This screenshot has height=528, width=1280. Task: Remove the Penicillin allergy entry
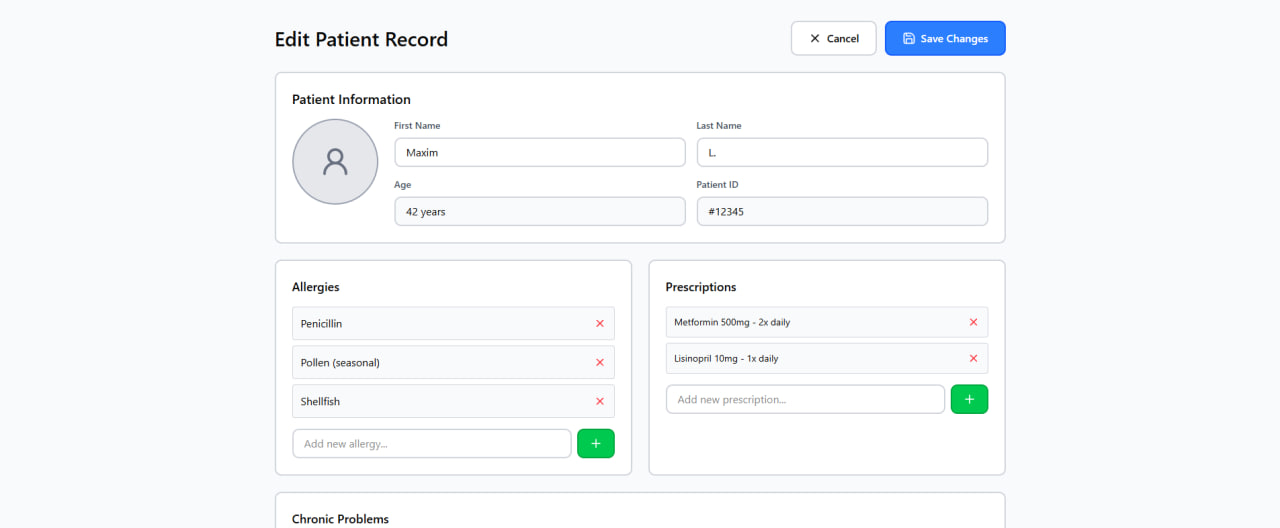click(x=600, y=324)
